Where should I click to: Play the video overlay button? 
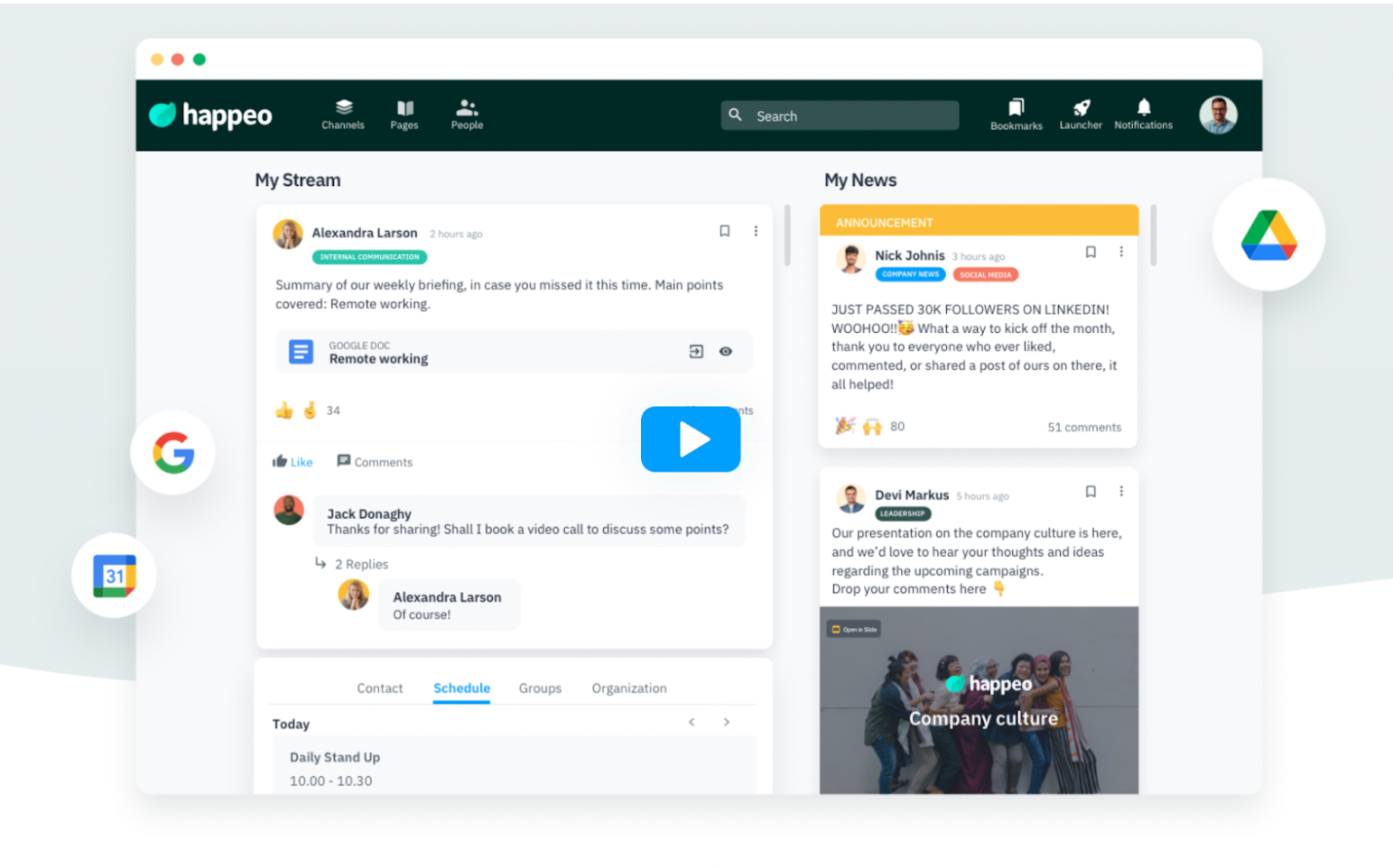tap(691, 439)
